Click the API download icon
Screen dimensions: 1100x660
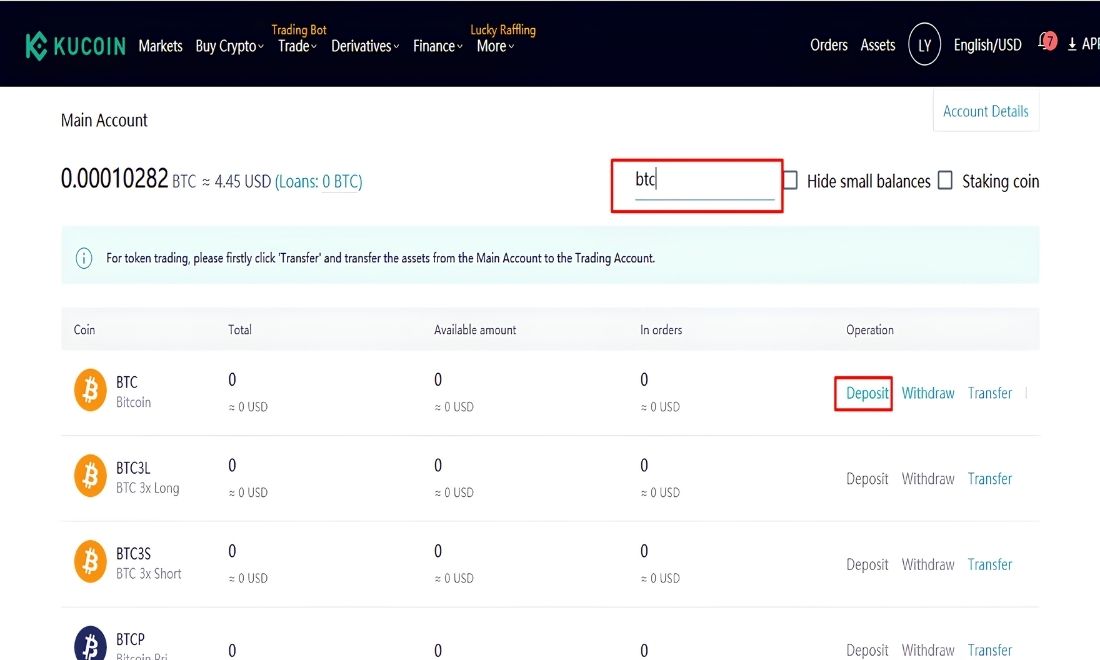click(x=1072, y=44)
